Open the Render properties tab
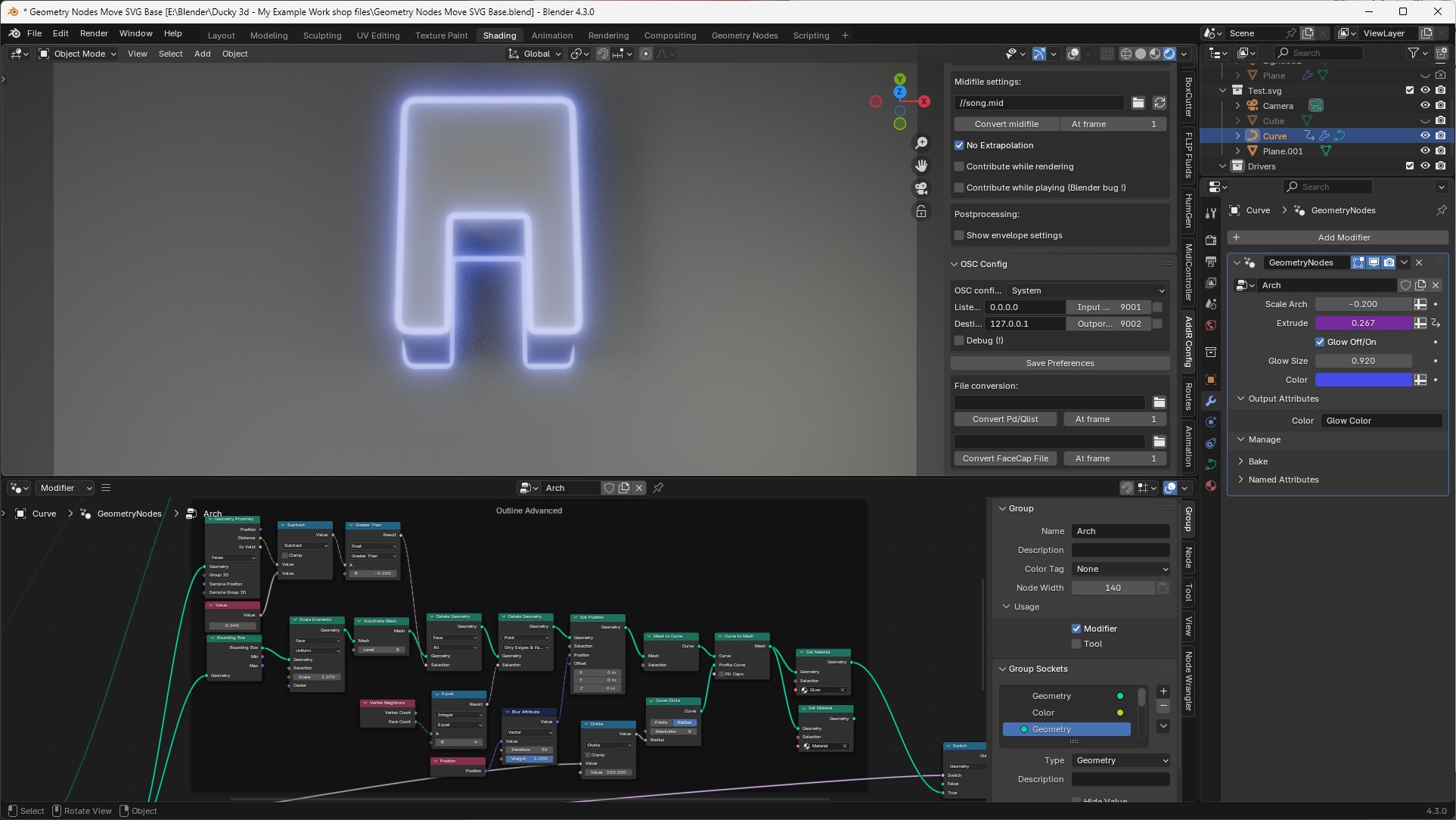This screenshot has height=820, width=1456. coord(1211,240)
